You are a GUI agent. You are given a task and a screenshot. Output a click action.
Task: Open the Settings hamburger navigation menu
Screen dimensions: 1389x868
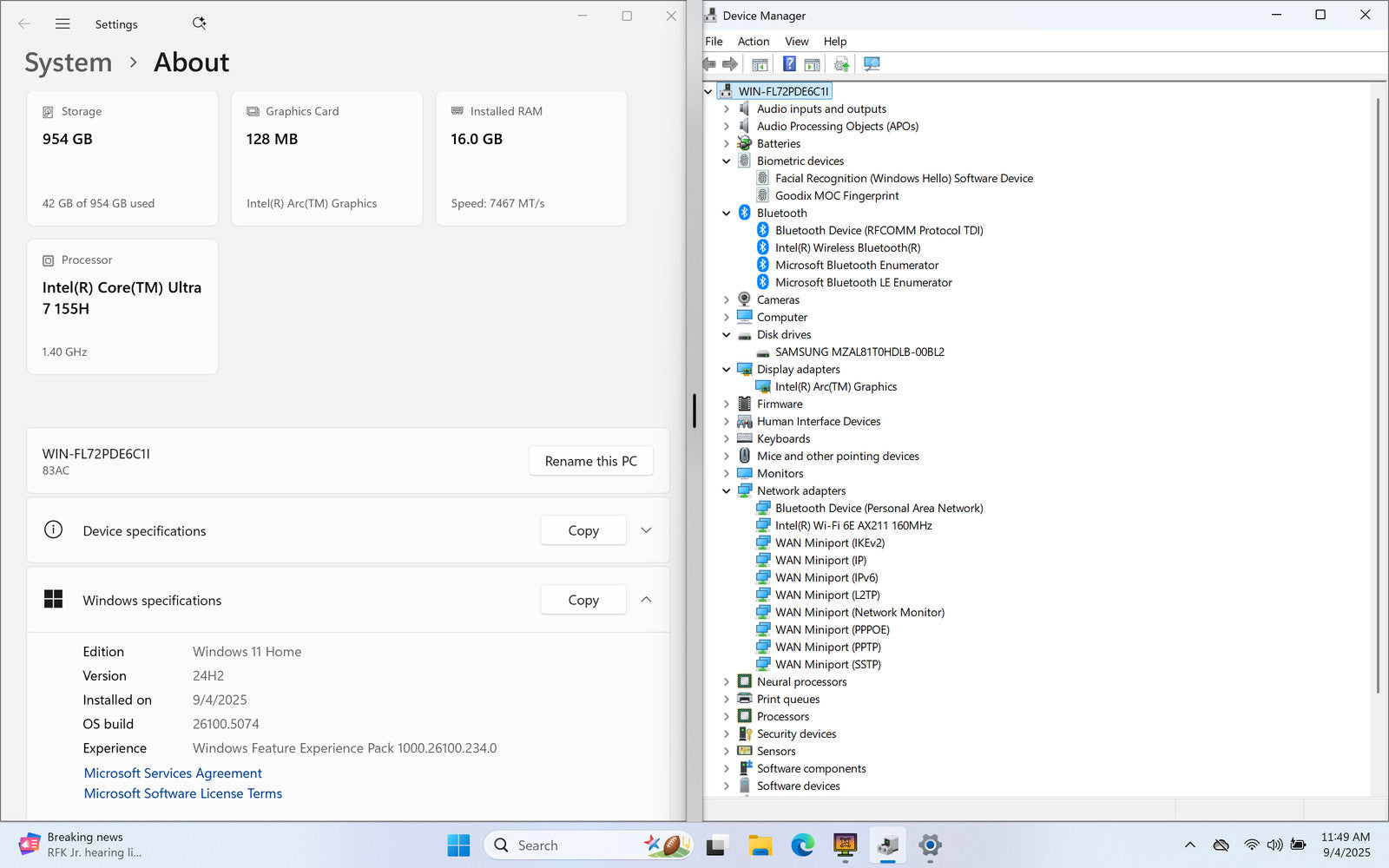click(x=63, y=24)
